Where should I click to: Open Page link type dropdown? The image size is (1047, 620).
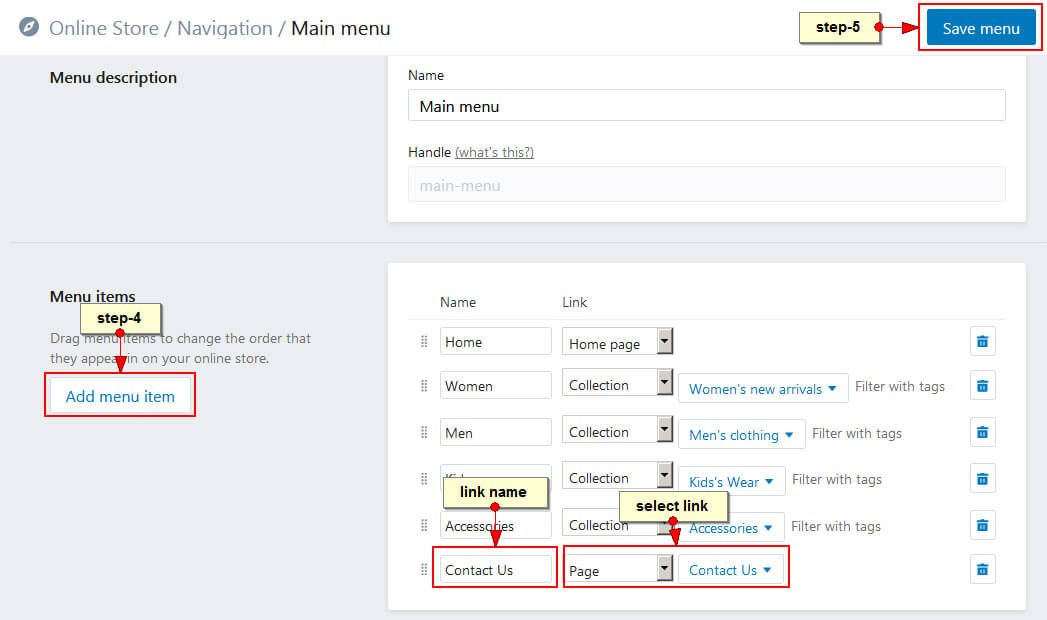616,570
